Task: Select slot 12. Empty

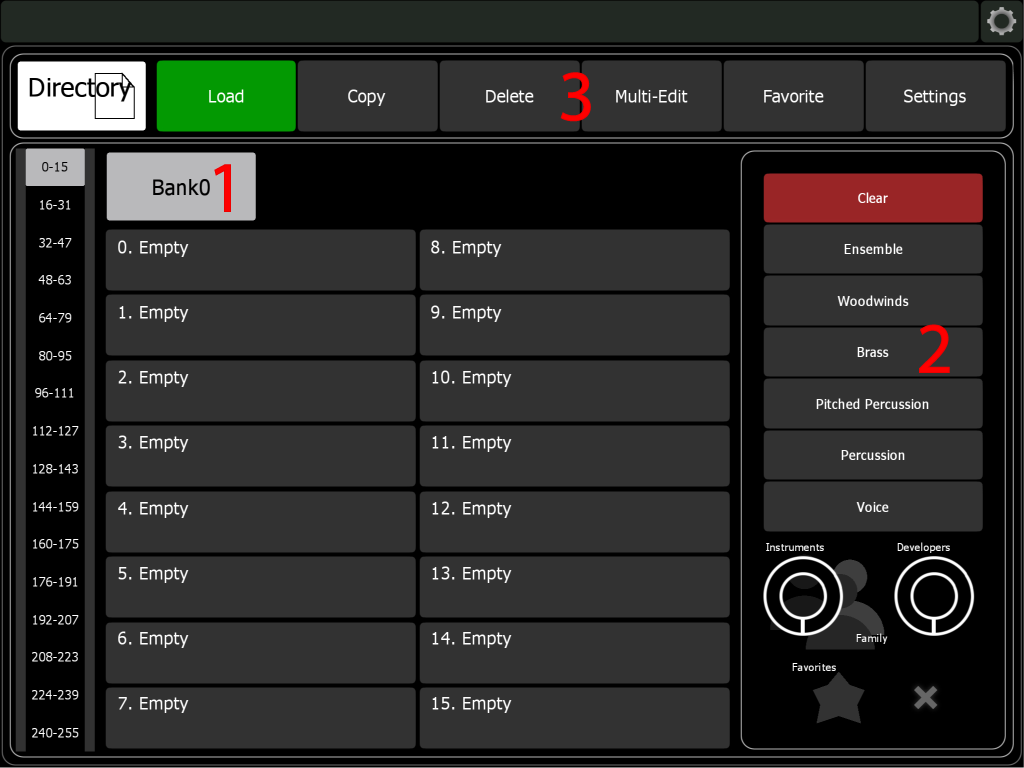Action: [x=575, y=522]
